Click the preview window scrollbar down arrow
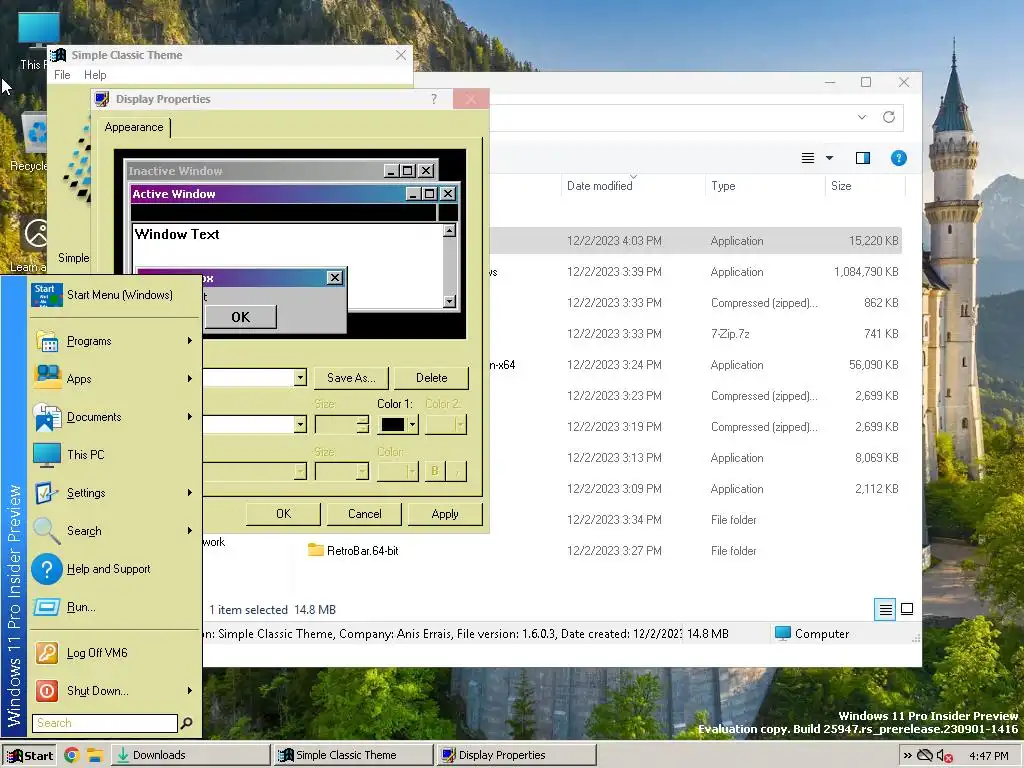 tap(449, 301)
